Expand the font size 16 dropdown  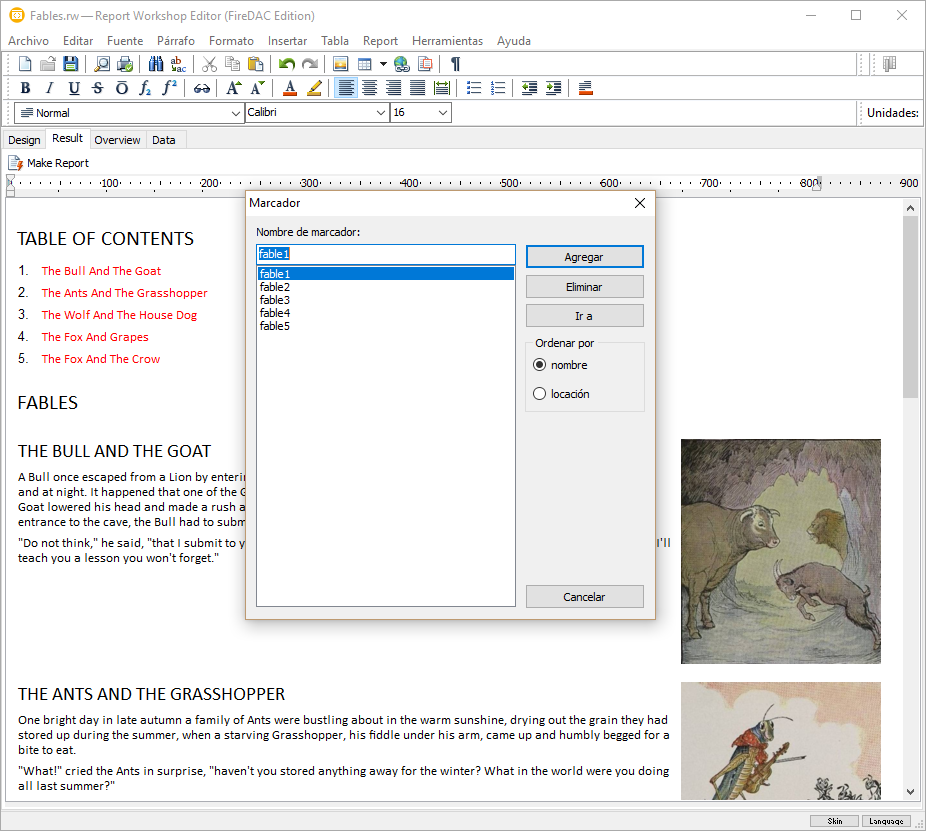pyautogui.click(x=442, y=113)
